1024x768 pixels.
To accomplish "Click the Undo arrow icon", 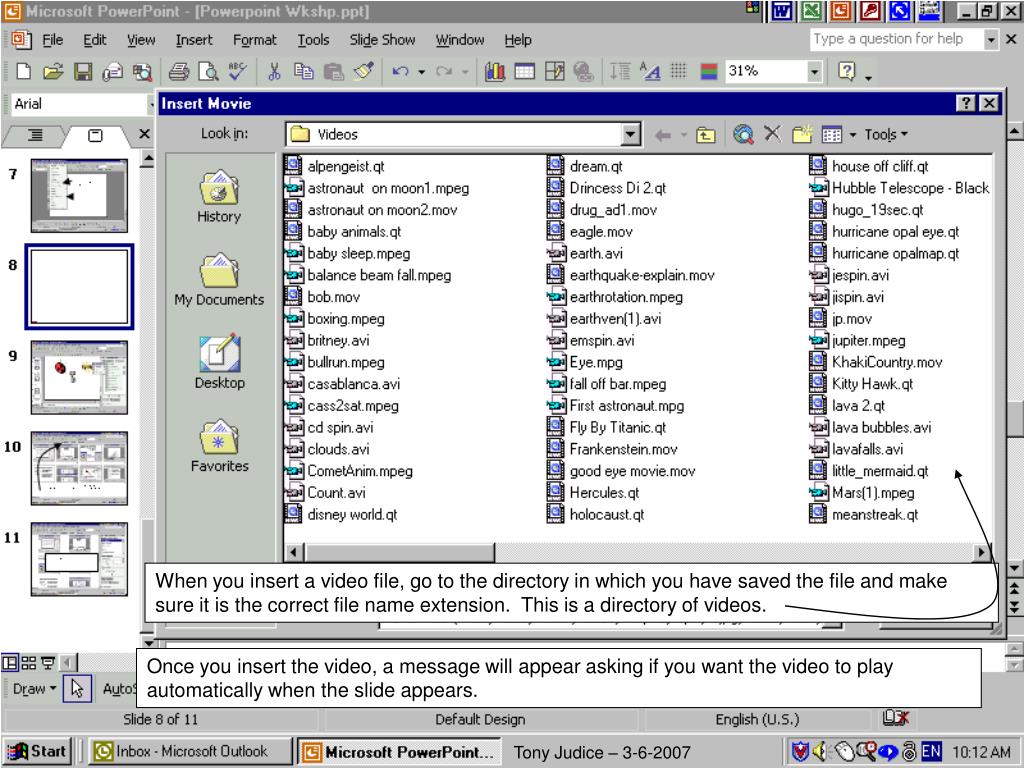I will pos(400,71).
